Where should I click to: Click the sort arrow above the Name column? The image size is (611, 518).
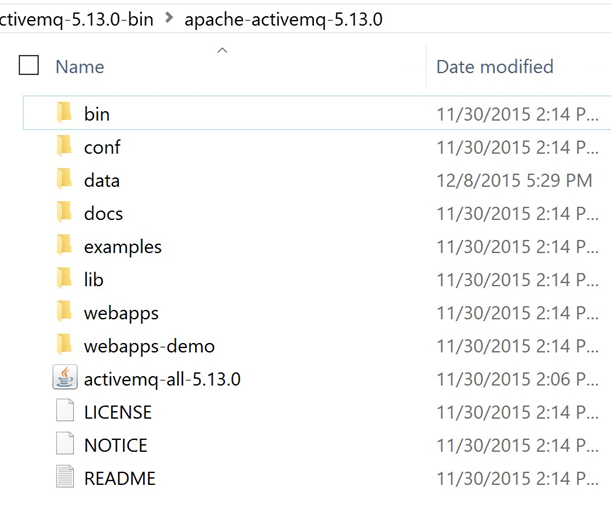222,49
